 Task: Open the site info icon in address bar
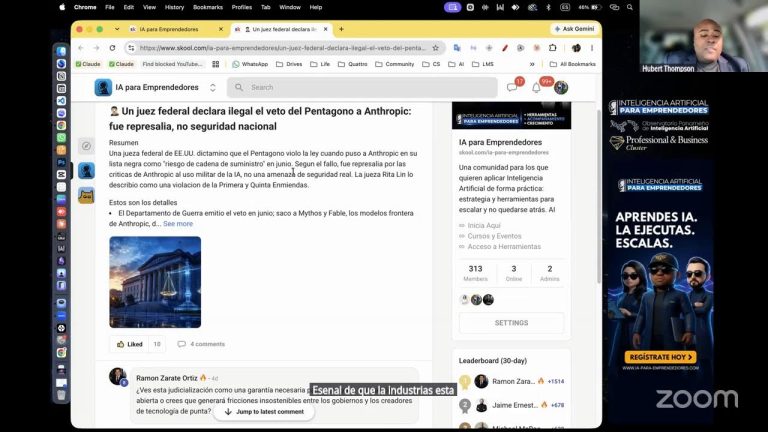[x=131, y=48]
